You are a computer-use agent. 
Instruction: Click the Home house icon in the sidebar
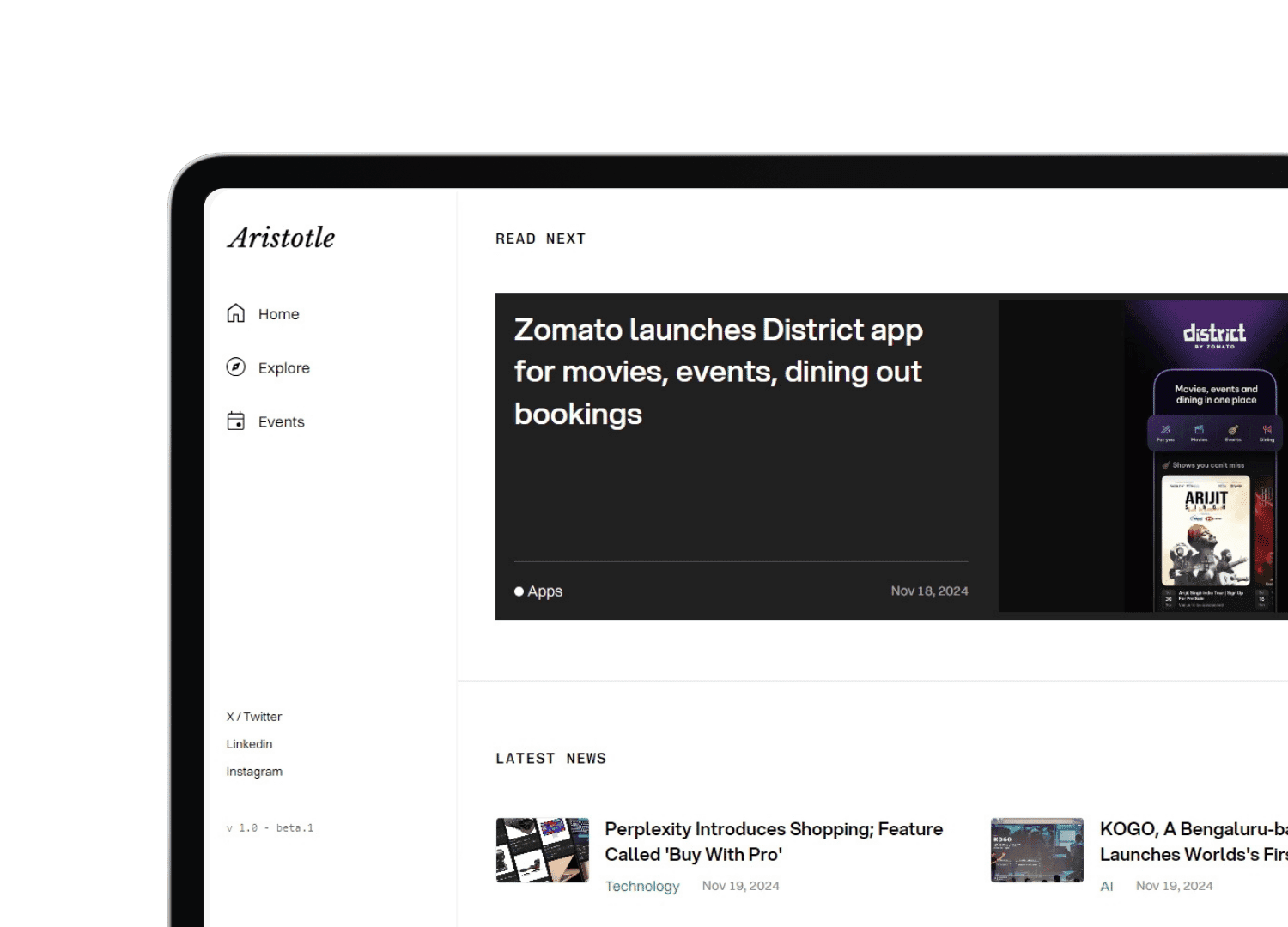tap(235, 313)
